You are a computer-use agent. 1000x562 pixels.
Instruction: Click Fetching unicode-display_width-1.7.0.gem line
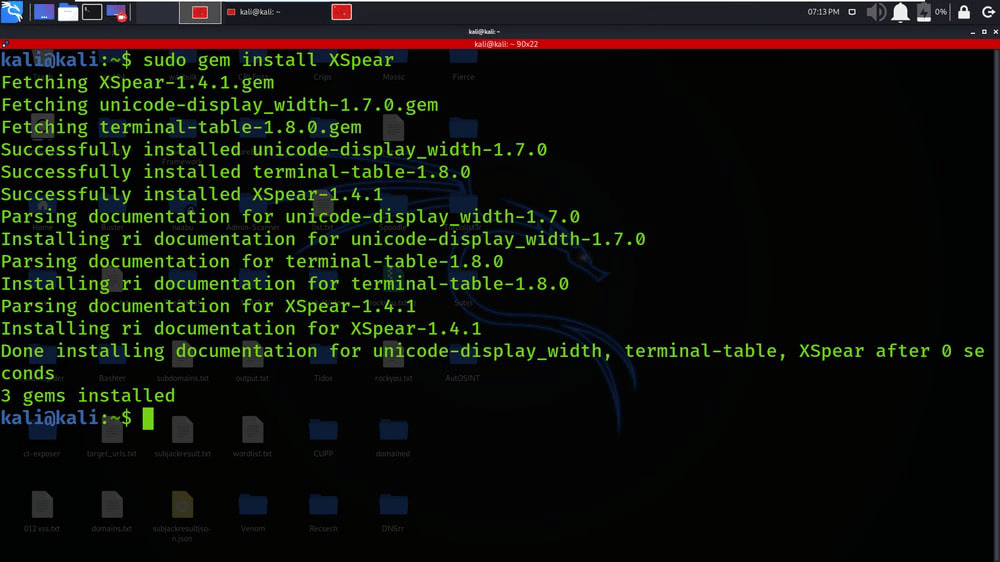tap(219, 105)
